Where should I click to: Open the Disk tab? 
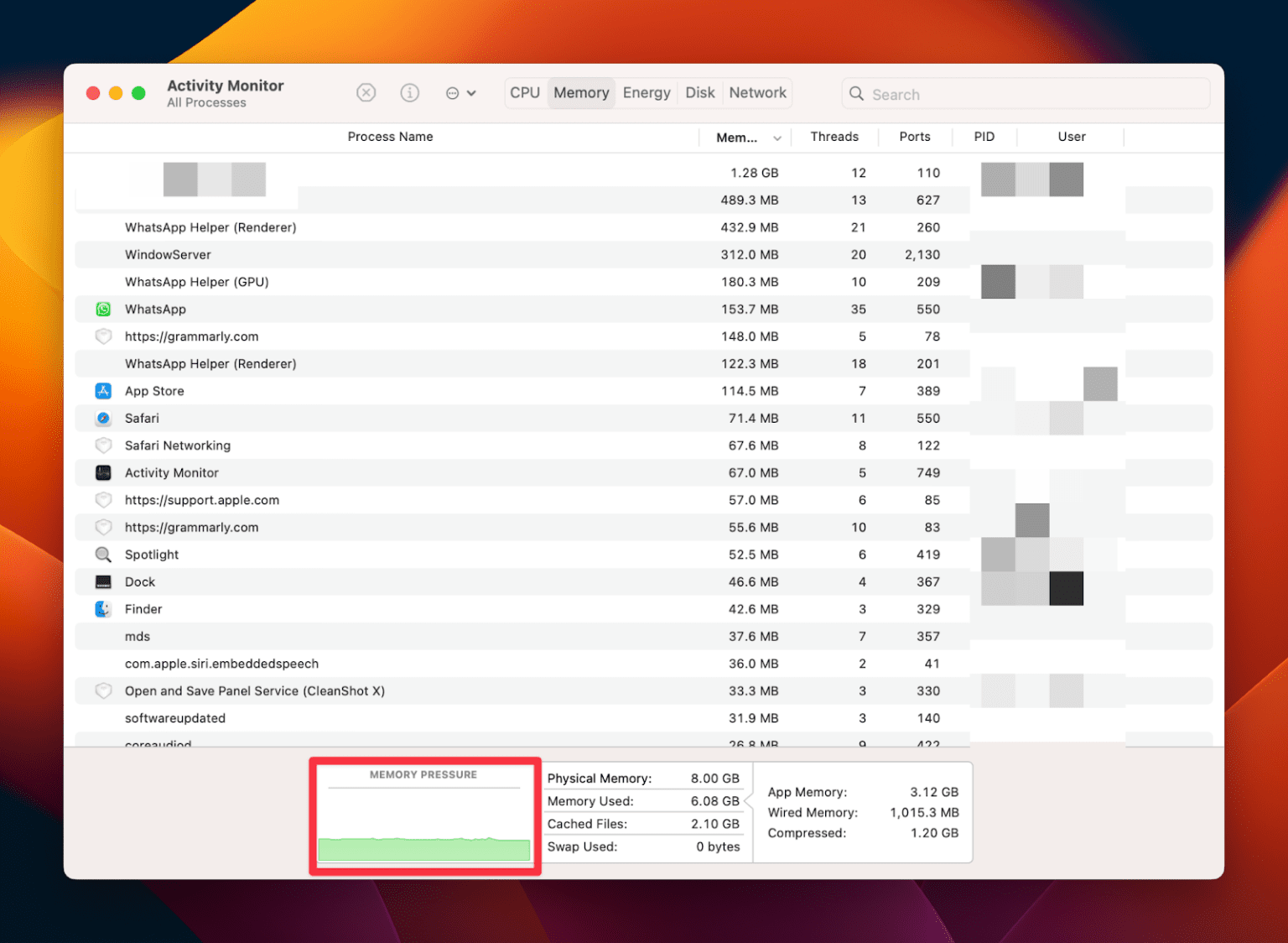click(700, 92)
